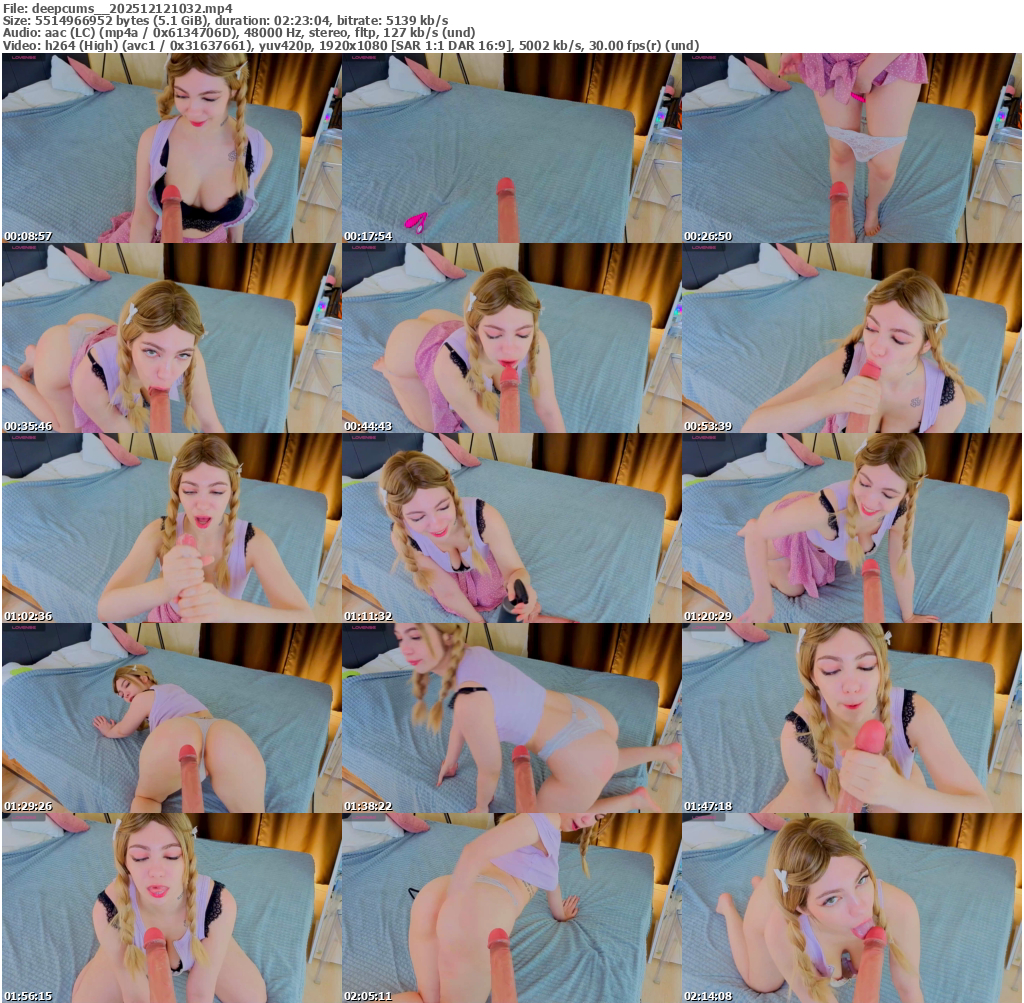Click the thumbnail timestamped 01:56:15
This screenshot has height=1003, width=1024.
(171, 908)
